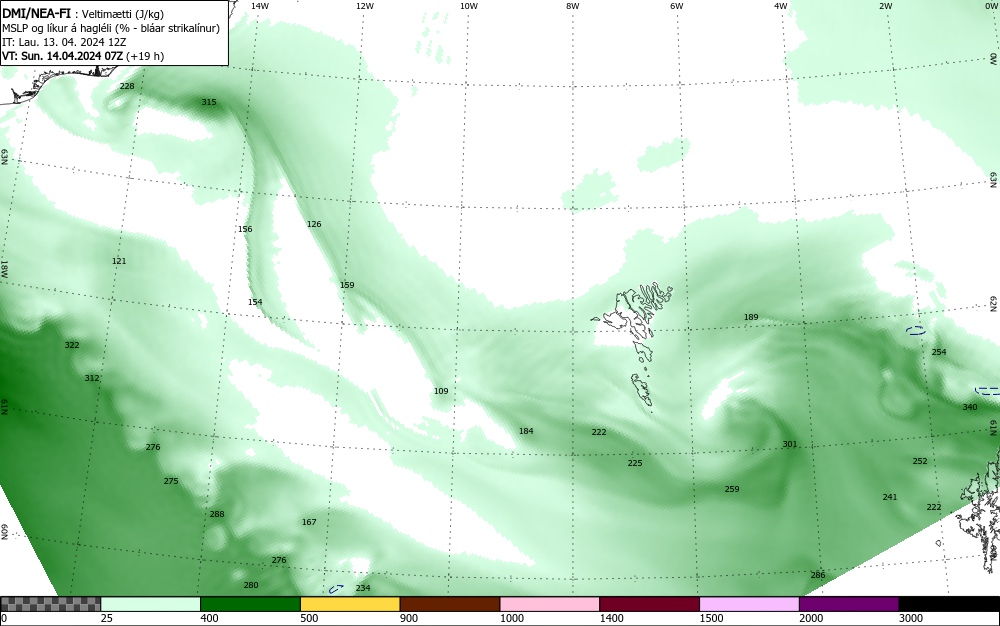Click the value 288 on the map
Viewport: 1000px width, 626px height.
217,514
